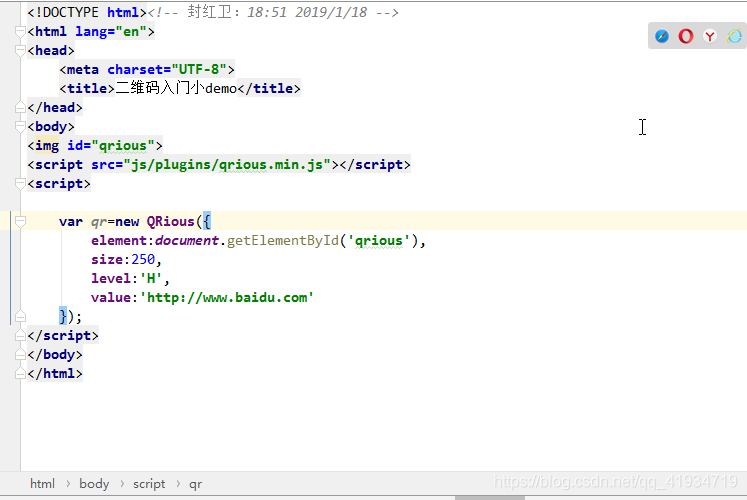Click the getElementById method call

283,240
